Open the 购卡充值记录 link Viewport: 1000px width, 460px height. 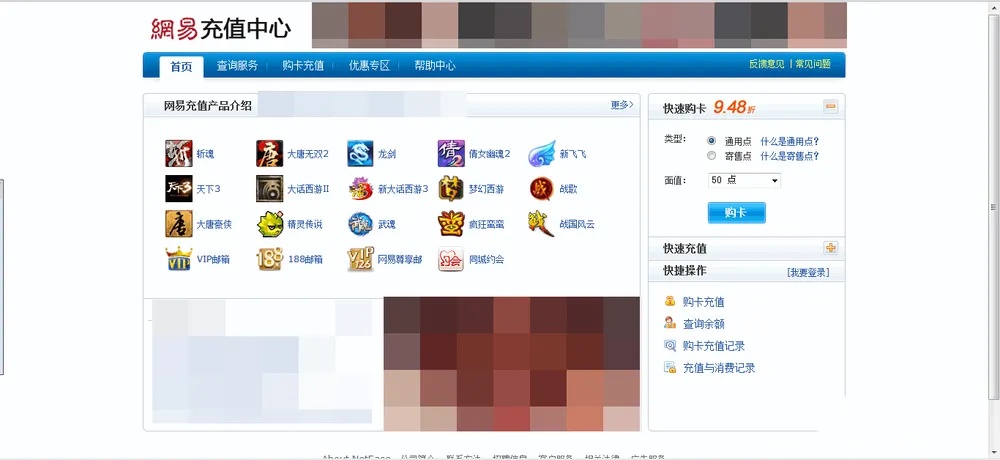click(x=714, y=346)
